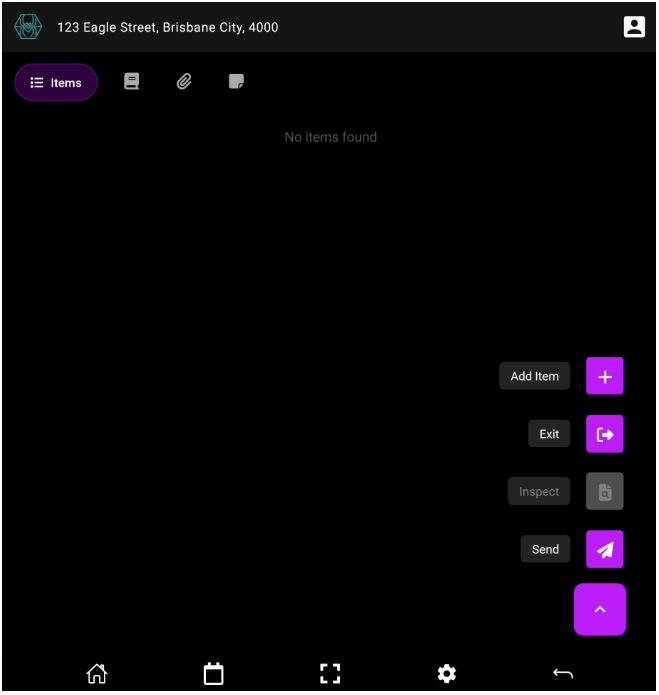This screenshot has width=659, height=695.
Task: Go to Home in bottom navigation
Action: 97,674
